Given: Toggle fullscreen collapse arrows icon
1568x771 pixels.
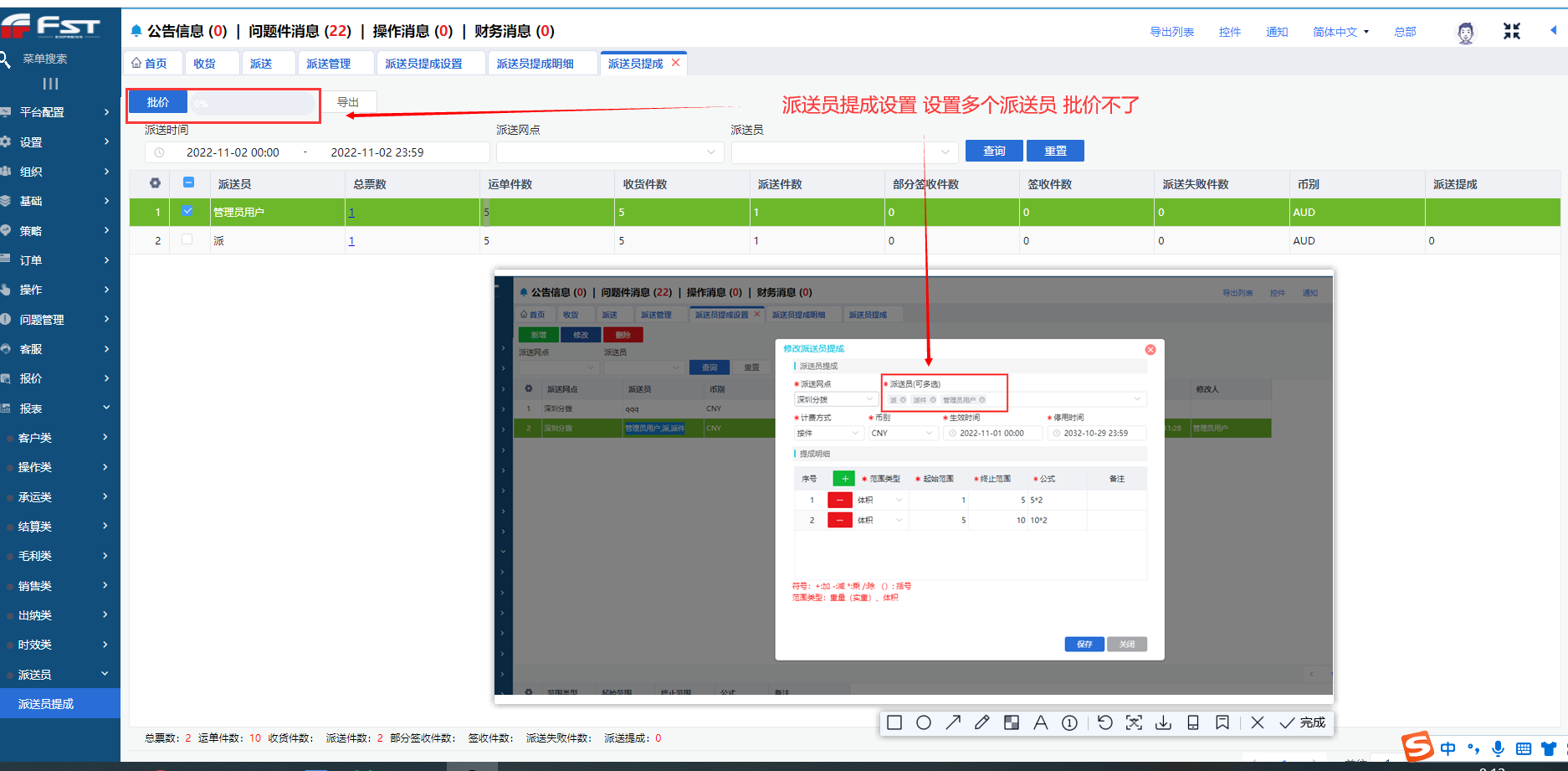Looking at the screenshot, I should pos(1512,31).
